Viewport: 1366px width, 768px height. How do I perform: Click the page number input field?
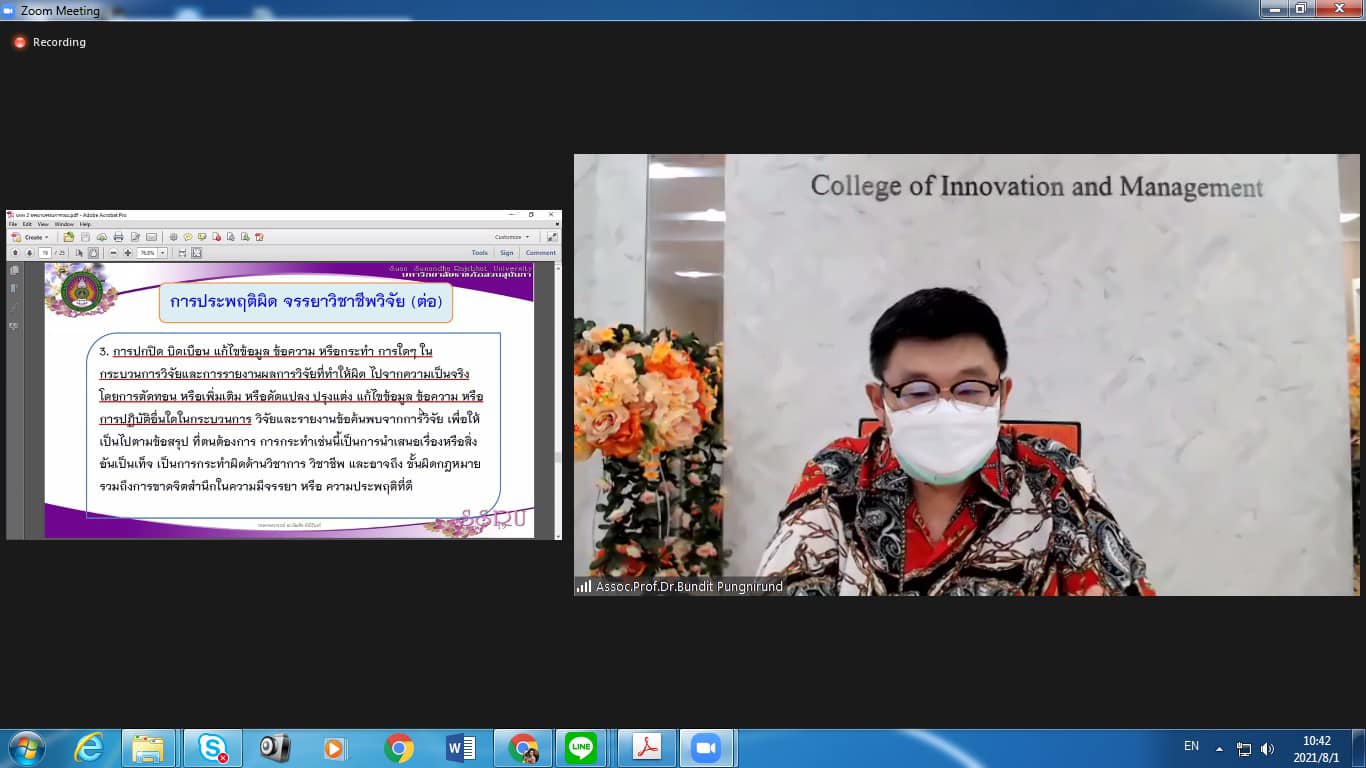45,253
